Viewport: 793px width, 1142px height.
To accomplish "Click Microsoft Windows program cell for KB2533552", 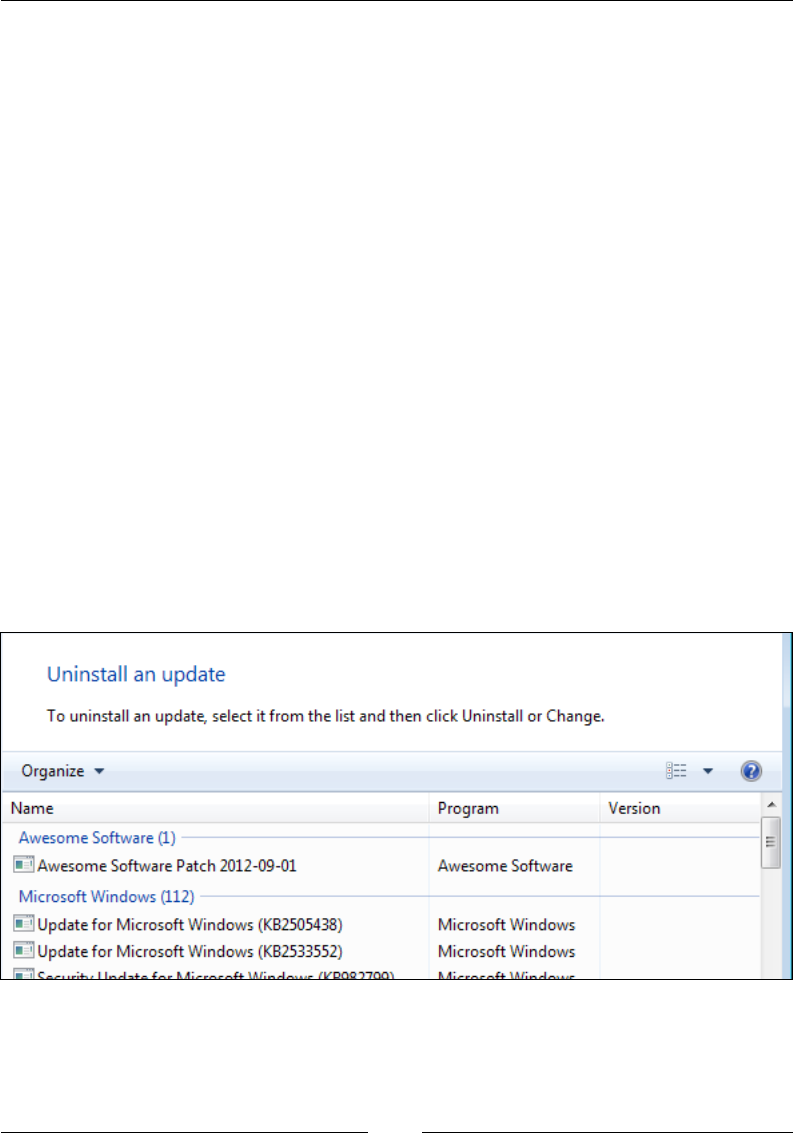I will click(506, 951).
